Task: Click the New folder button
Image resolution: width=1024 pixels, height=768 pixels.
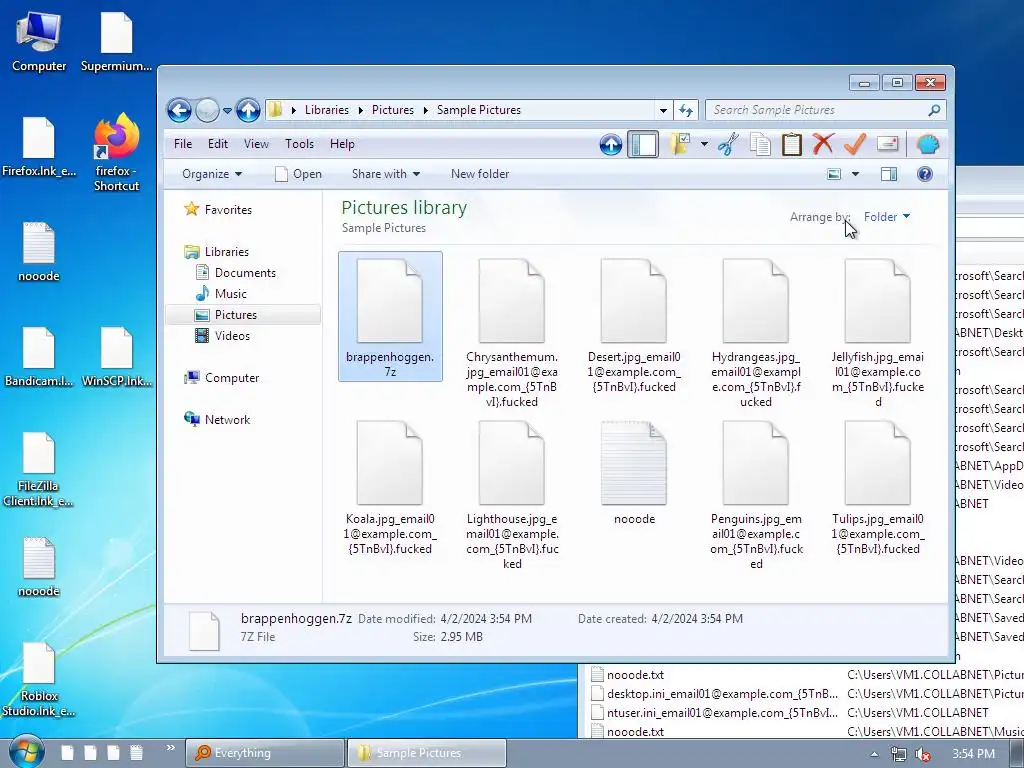Action: click(480, 174)
